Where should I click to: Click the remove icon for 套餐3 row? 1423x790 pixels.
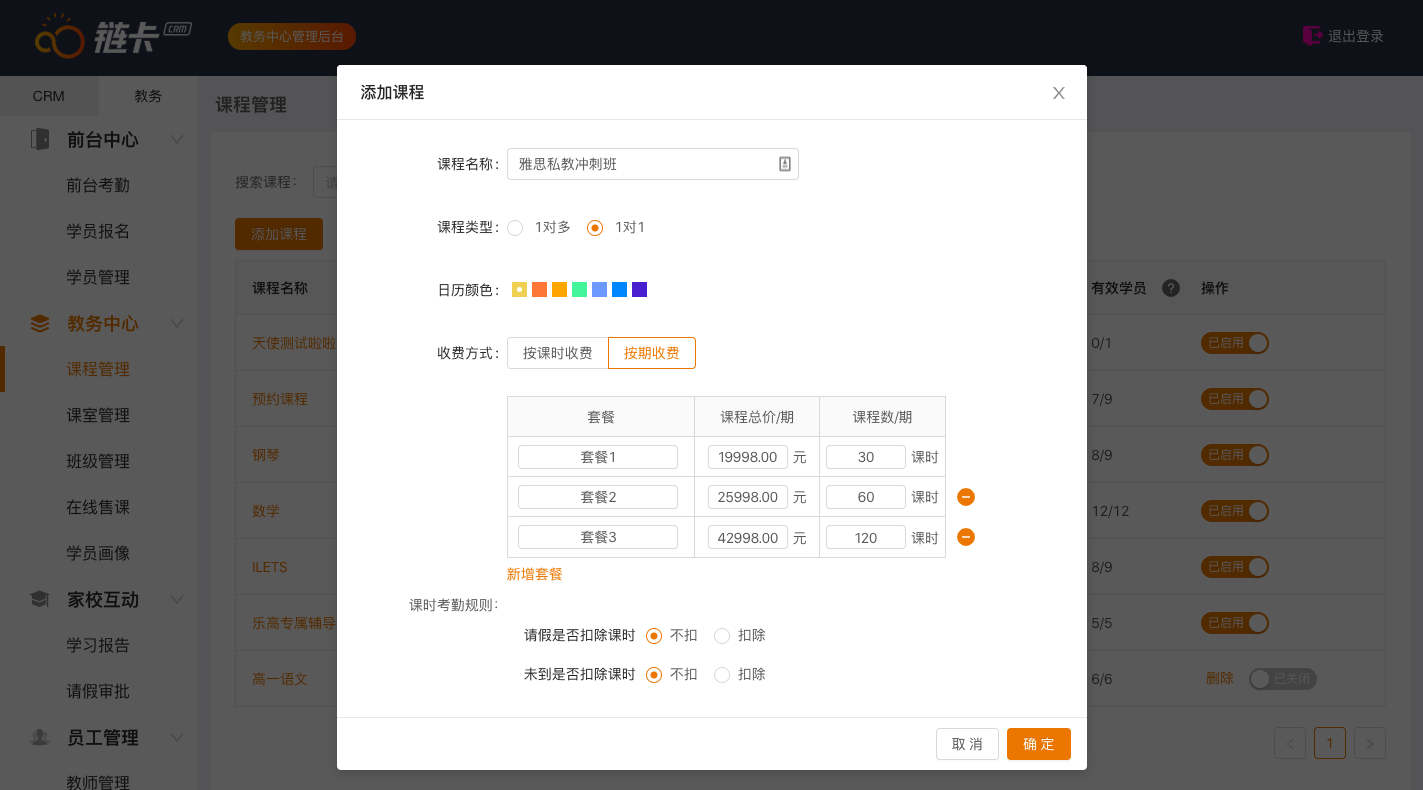966,537
